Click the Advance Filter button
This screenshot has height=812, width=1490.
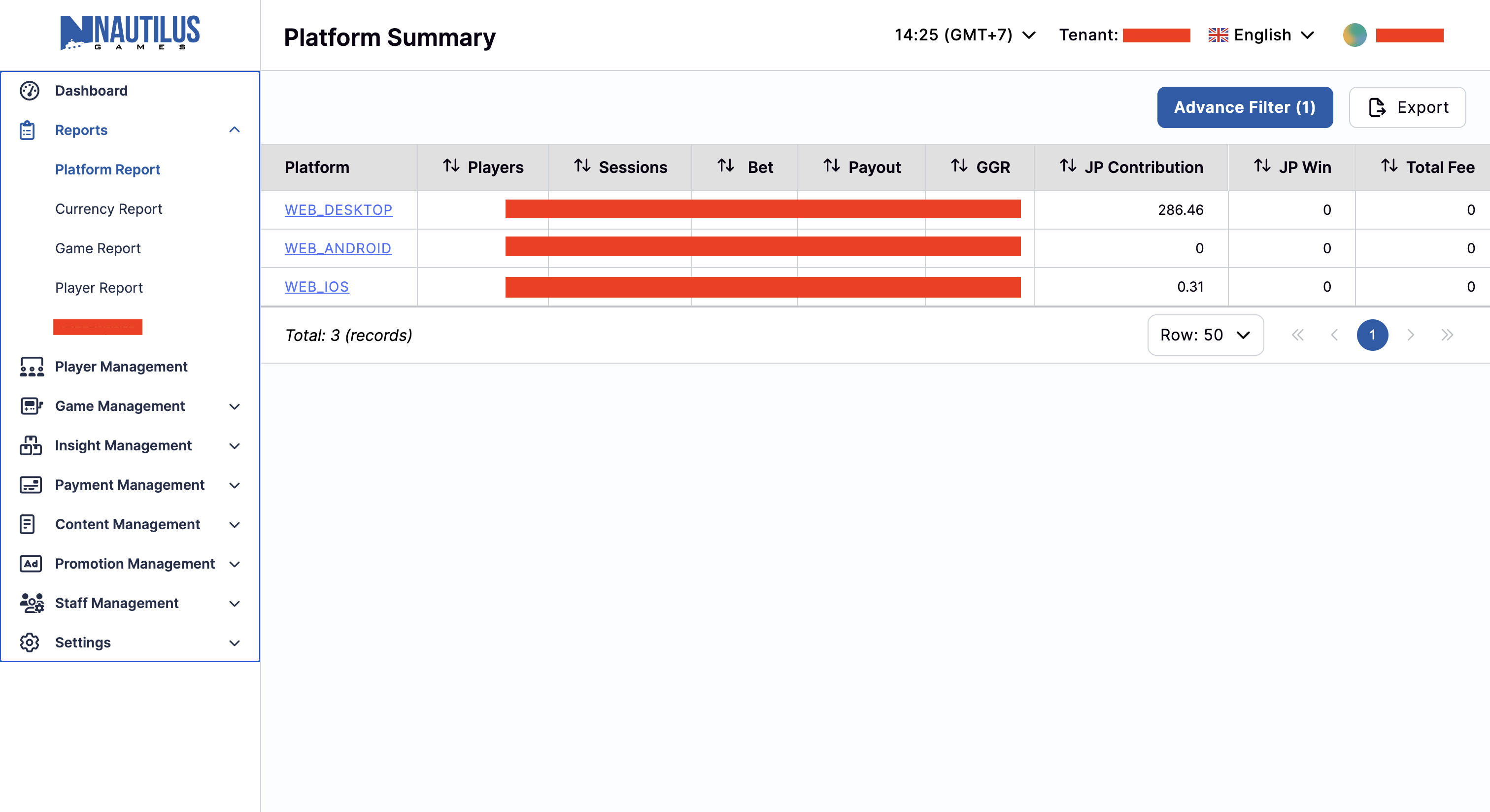1244,107
